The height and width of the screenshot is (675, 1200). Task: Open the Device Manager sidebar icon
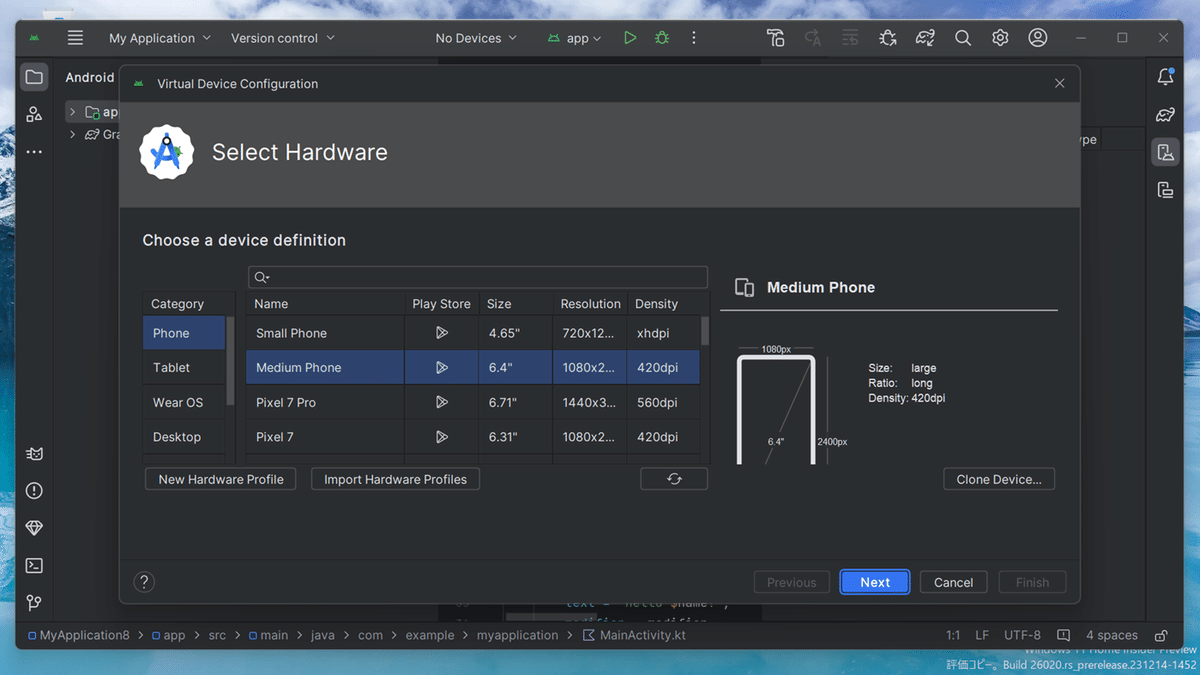(1165, 152)
